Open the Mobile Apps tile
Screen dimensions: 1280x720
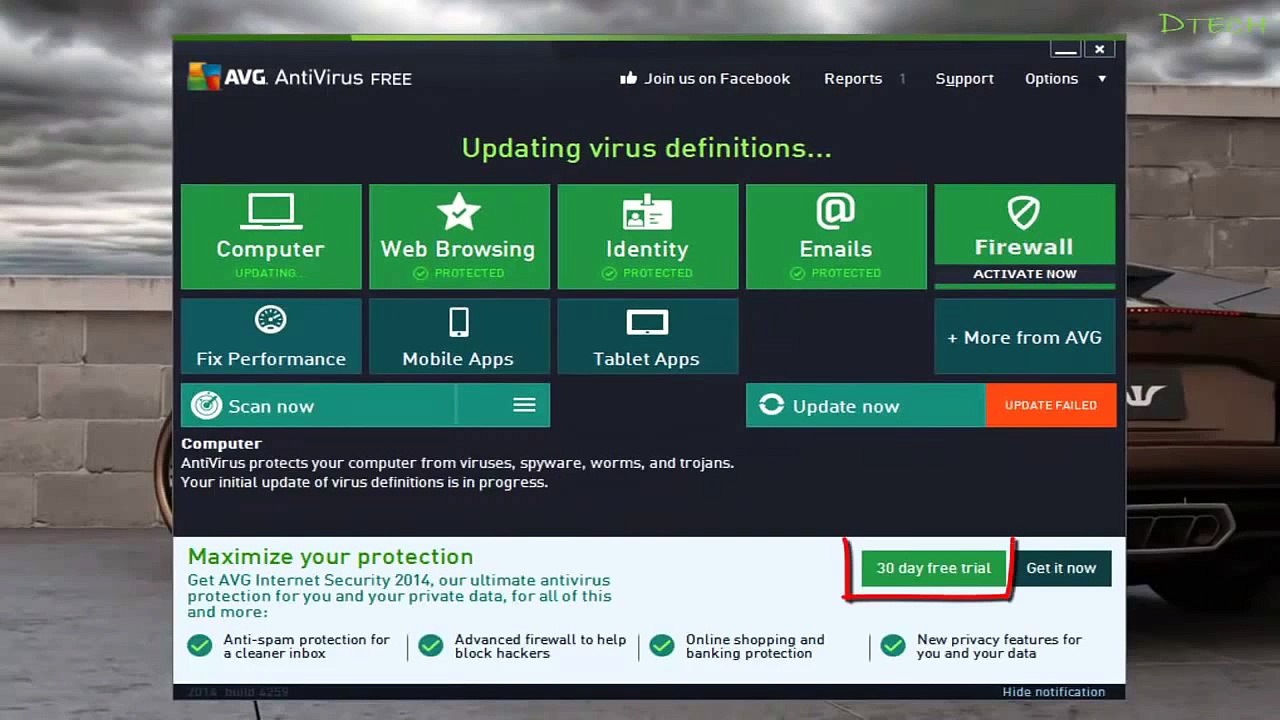459,336
